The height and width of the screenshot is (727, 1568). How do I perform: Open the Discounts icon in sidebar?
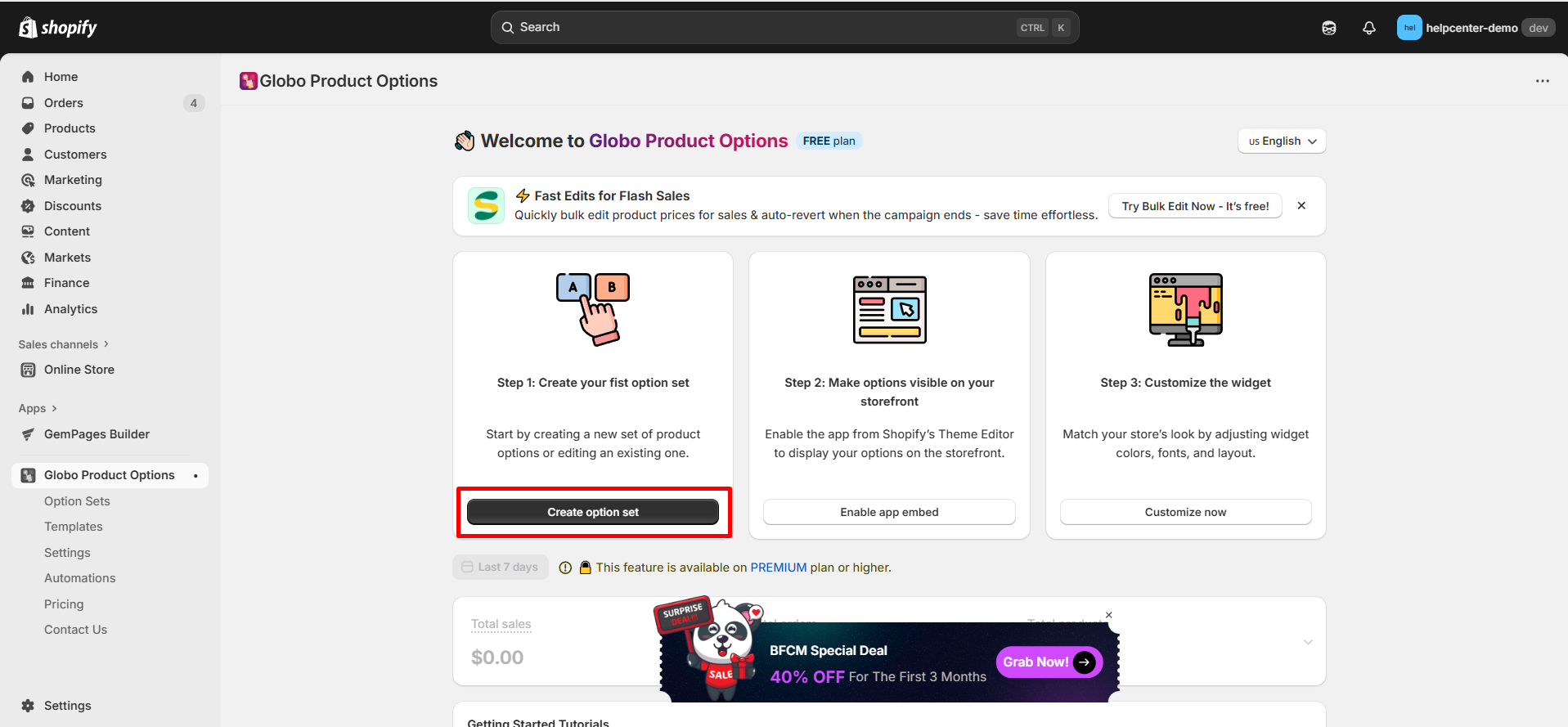[28, 206]
